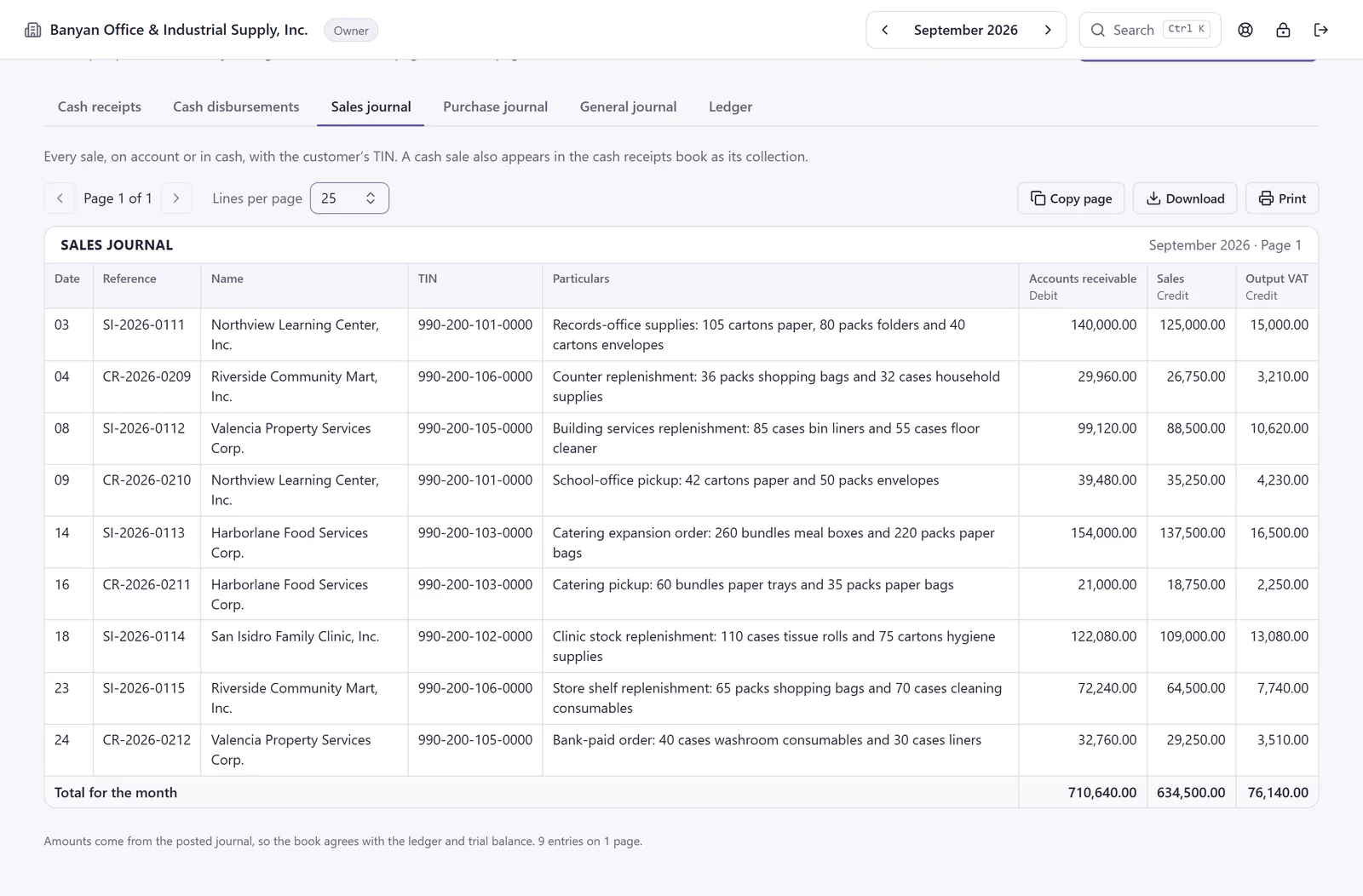The width and height of the screenshot is (1363, 896).
Task: Select reference SI-2026-0114
Action: click(143, 636)
